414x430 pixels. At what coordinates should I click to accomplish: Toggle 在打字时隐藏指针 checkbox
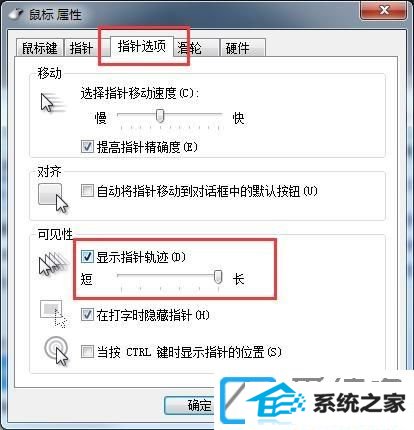pyautogui.click(x=87, y=314)
